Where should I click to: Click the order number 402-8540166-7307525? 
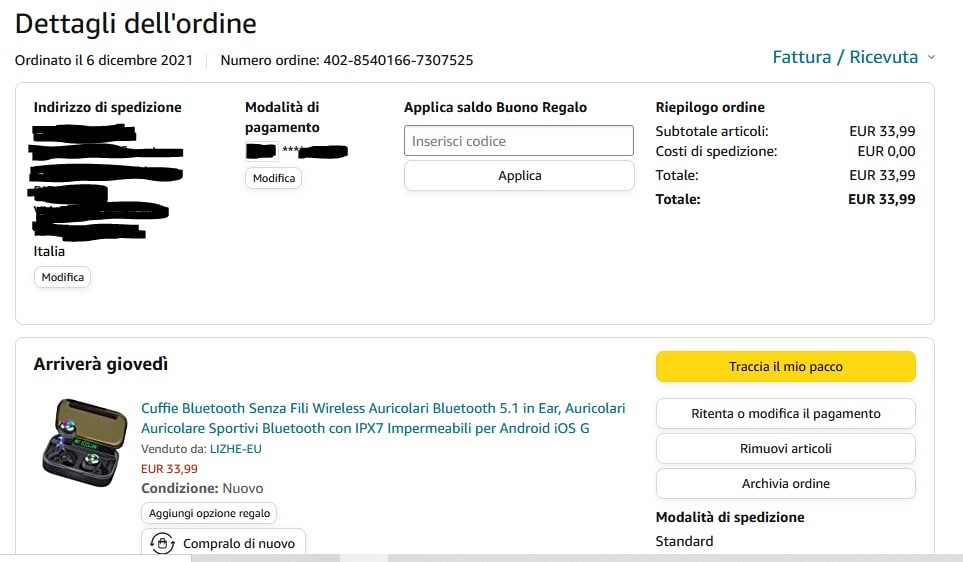[x=397, y=60]
